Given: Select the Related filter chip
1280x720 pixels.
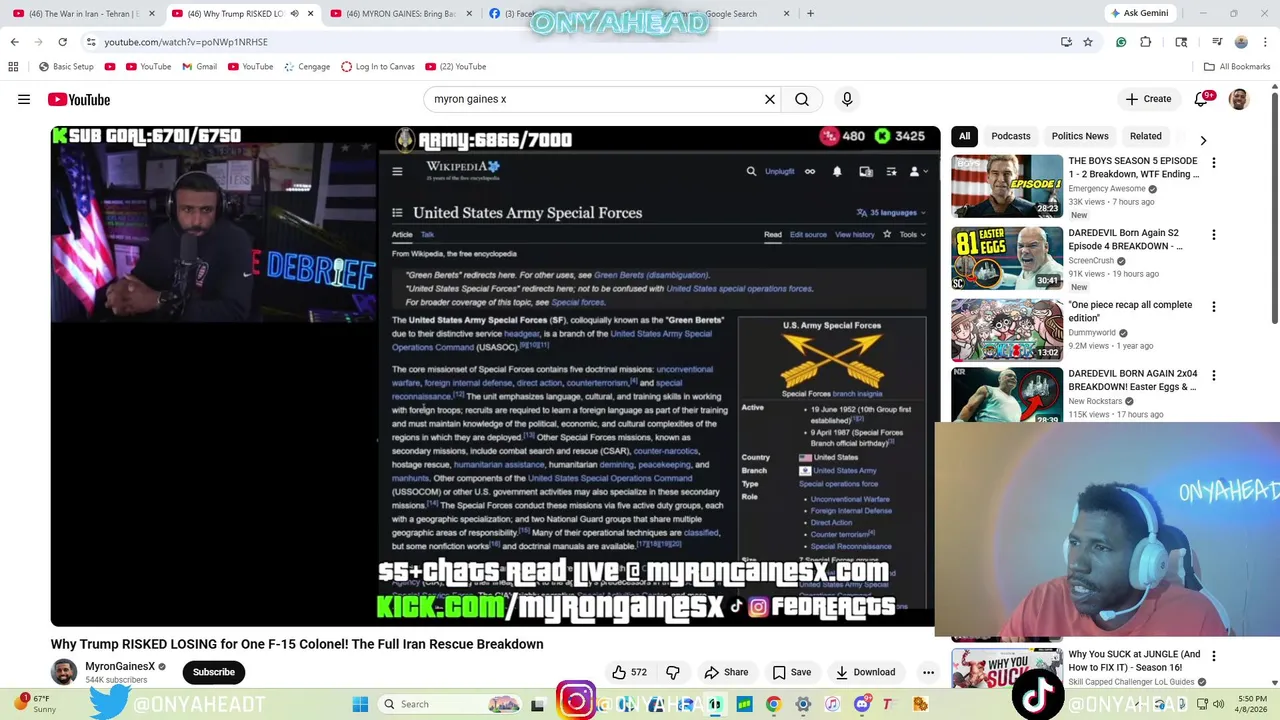Looking at the screenshot, I should 1146,136.
